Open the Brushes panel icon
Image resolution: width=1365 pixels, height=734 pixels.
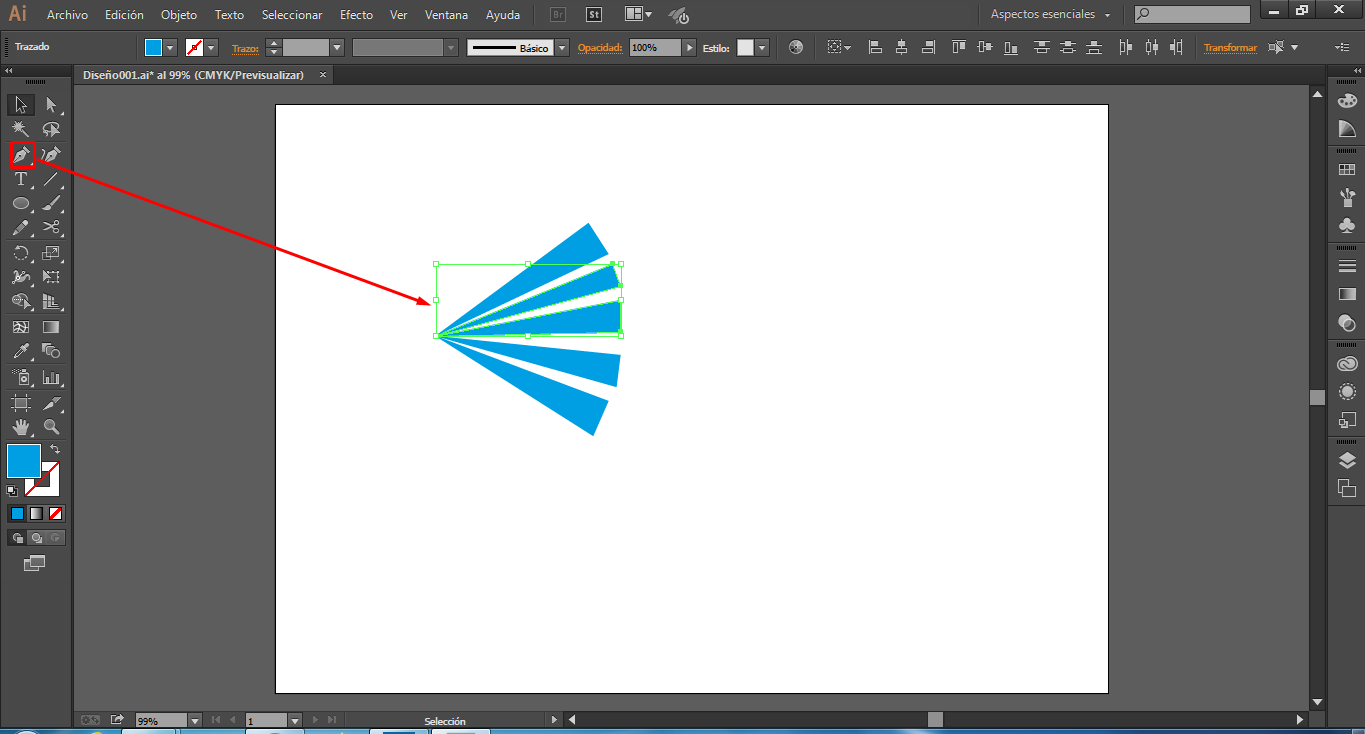pos(1347,197)
